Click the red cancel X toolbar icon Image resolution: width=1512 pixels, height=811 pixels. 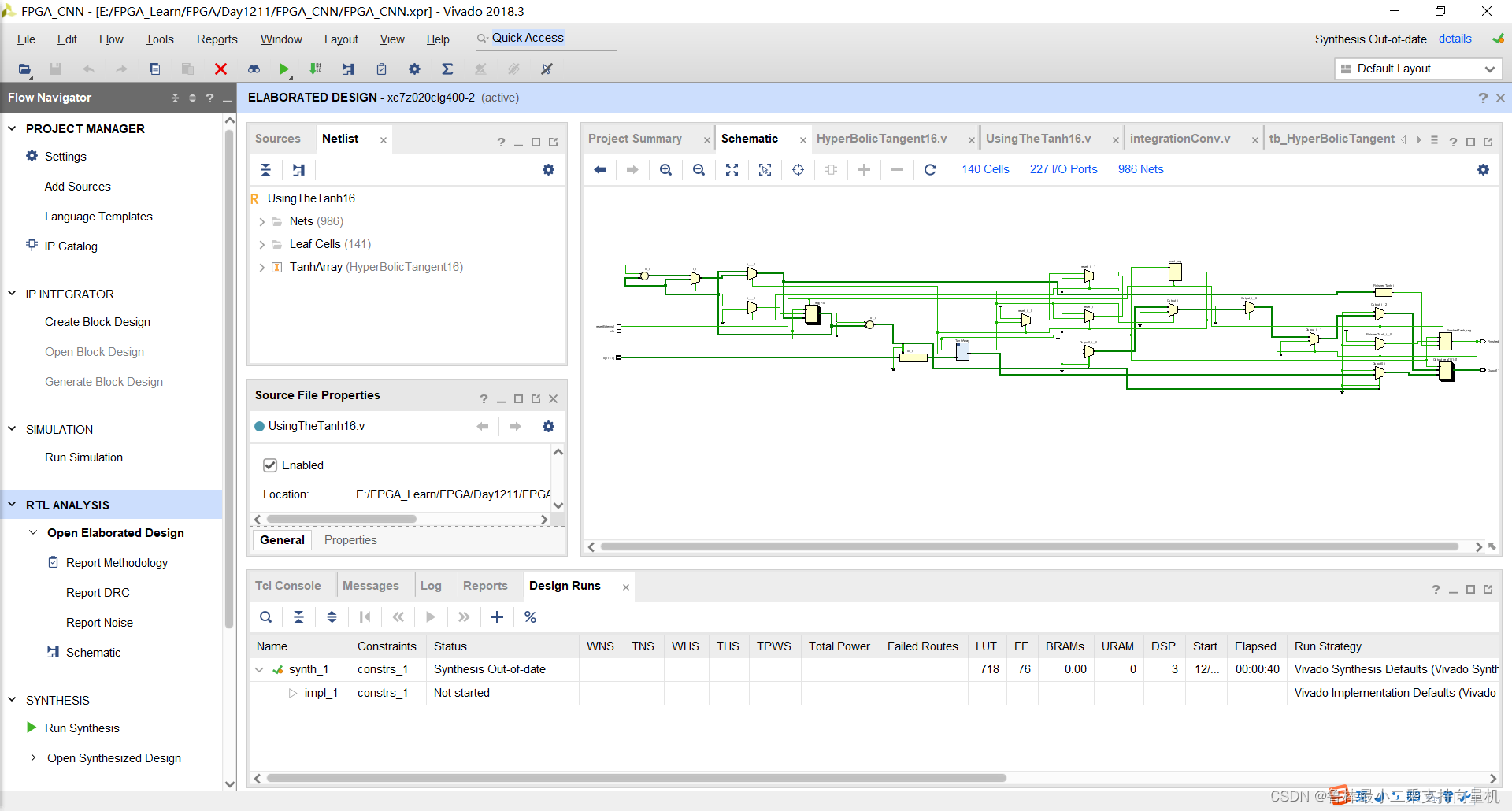pyautogui.click(x=220, y=69)
